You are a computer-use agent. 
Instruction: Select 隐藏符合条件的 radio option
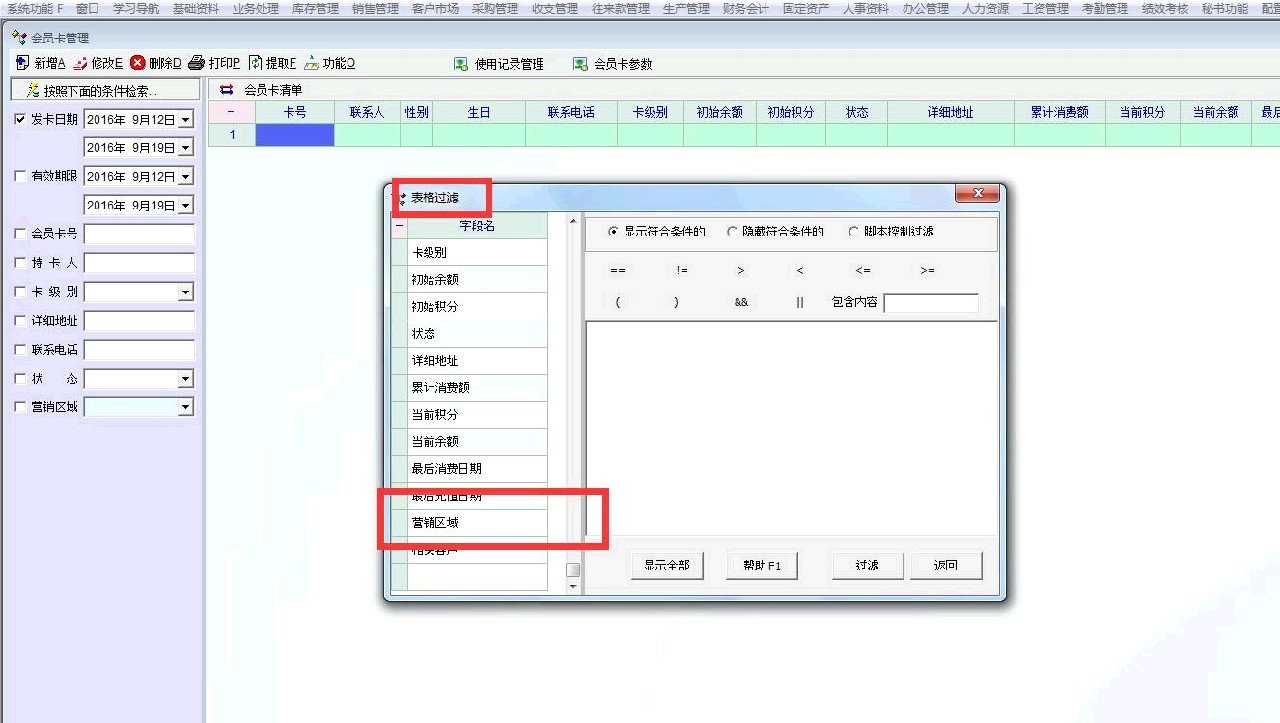(x=733, y=231)
